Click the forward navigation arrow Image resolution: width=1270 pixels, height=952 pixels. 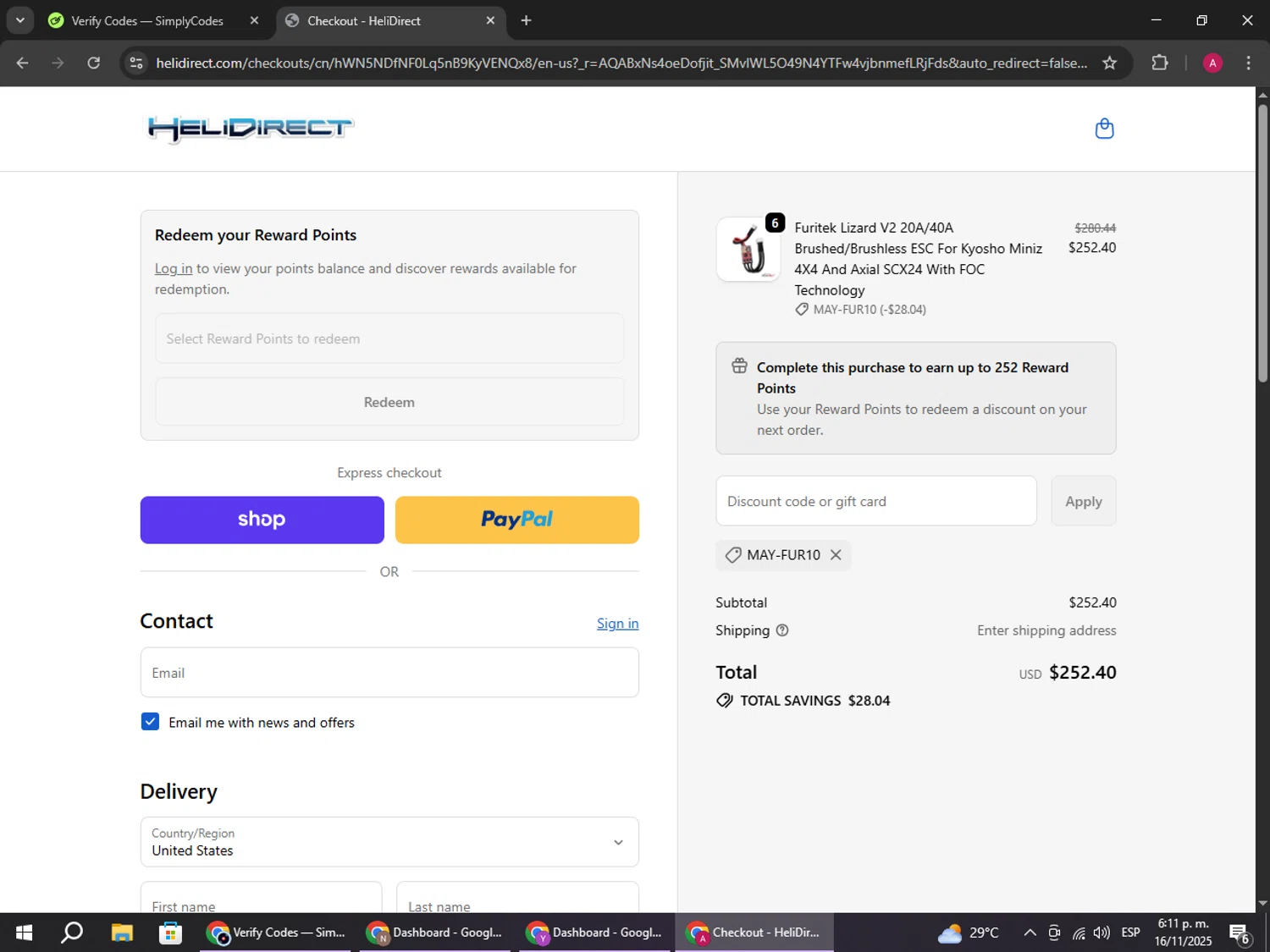[58, 63]
